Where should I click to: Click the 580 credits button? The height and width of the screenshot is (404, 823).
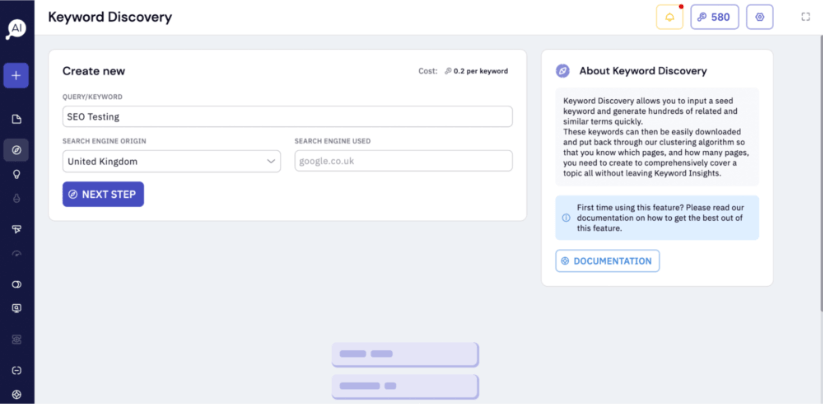[x=714, y=17]
